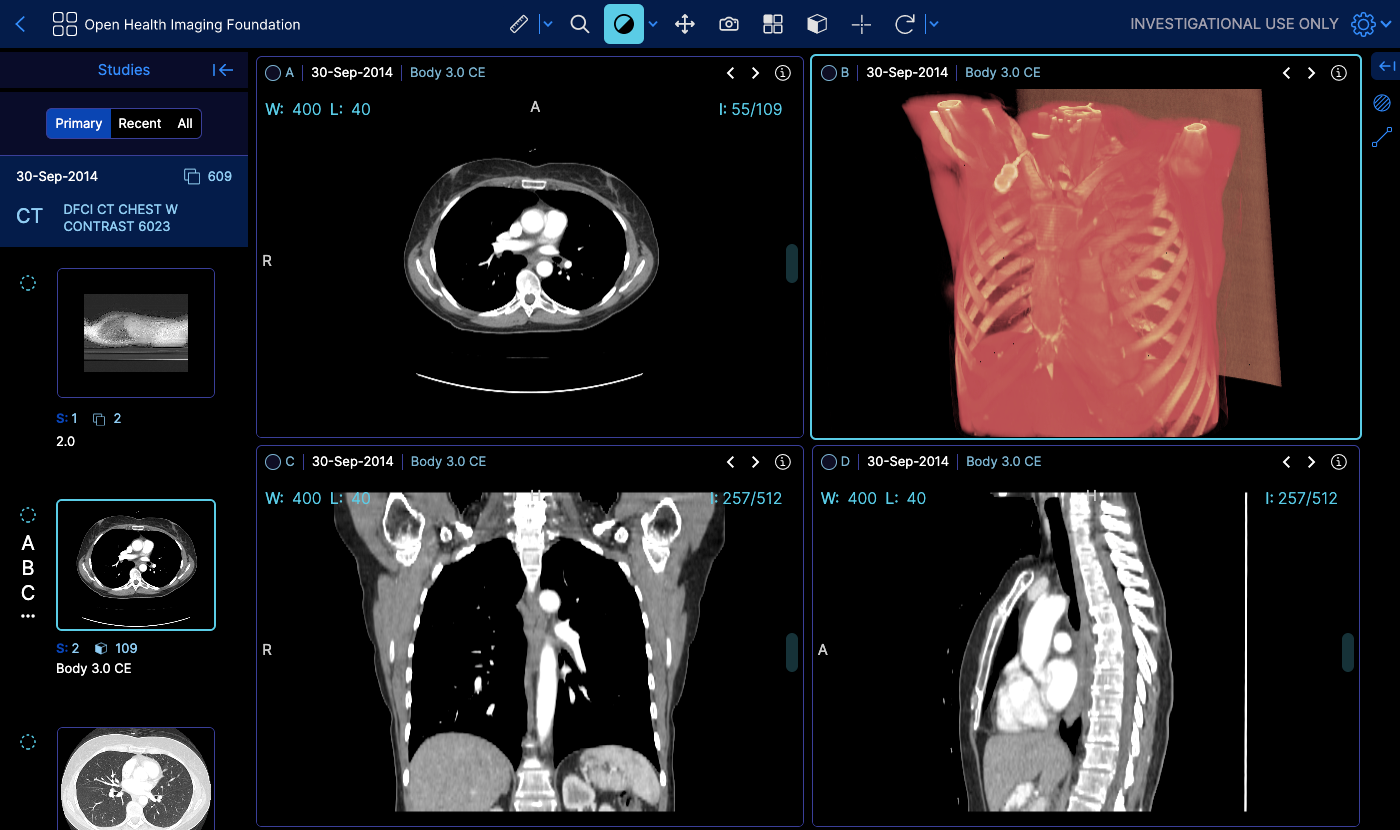This screenshot has width=1400, height=830.
Task: Expand the measurement tools dropdown
Action: 547,24
